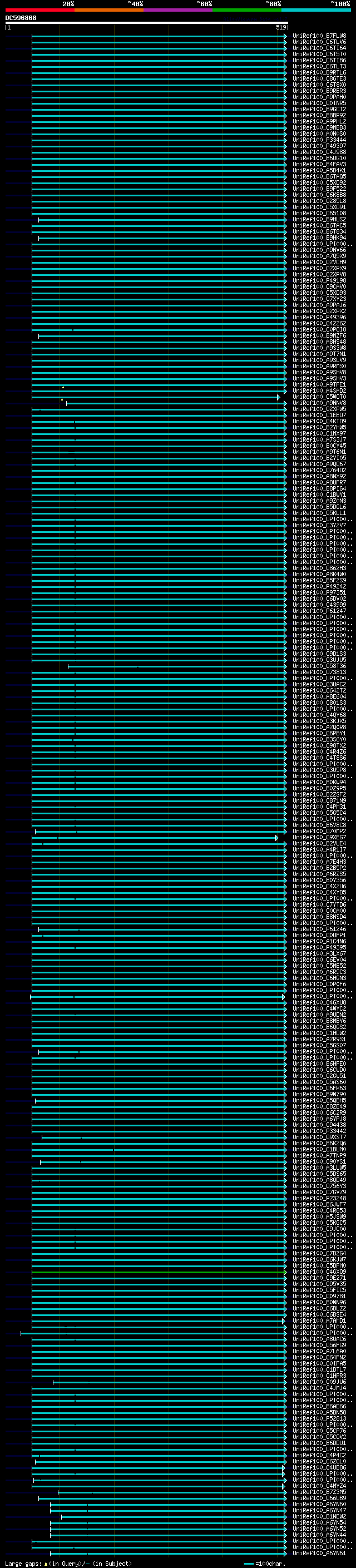Click the UniRef100_C6TI64 label
This screenshot has height=1568, width=356.
click(x=319, y=48)
